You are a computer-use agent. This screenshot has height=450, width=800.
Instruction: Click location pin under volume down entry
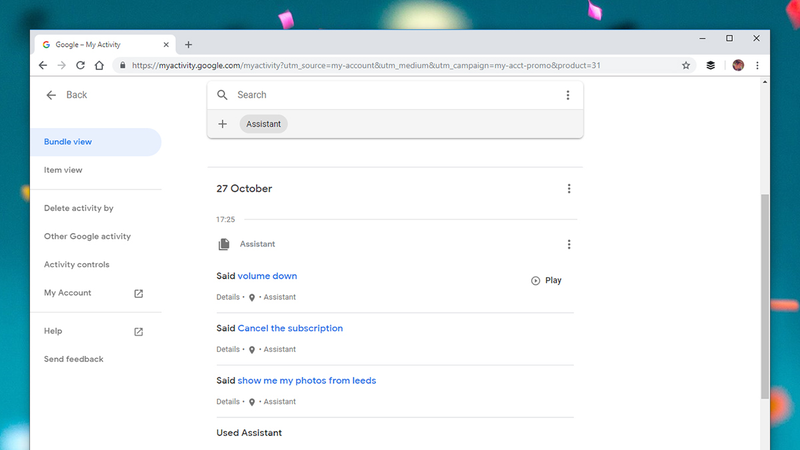(x=252, y=297)
